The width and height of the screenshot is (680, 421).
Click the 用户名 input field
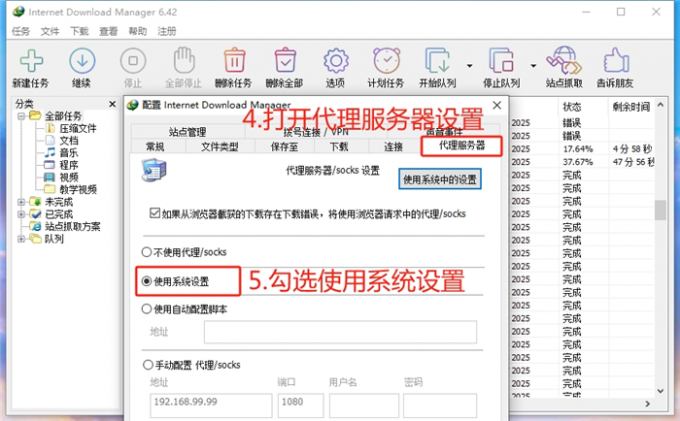pos(364,405)
